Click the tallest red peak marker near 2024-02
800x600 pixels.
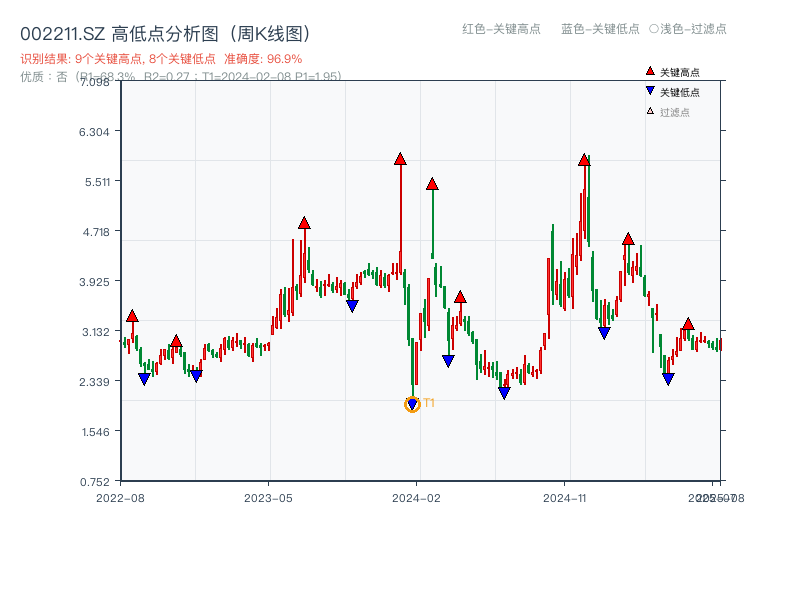point(399,157)
